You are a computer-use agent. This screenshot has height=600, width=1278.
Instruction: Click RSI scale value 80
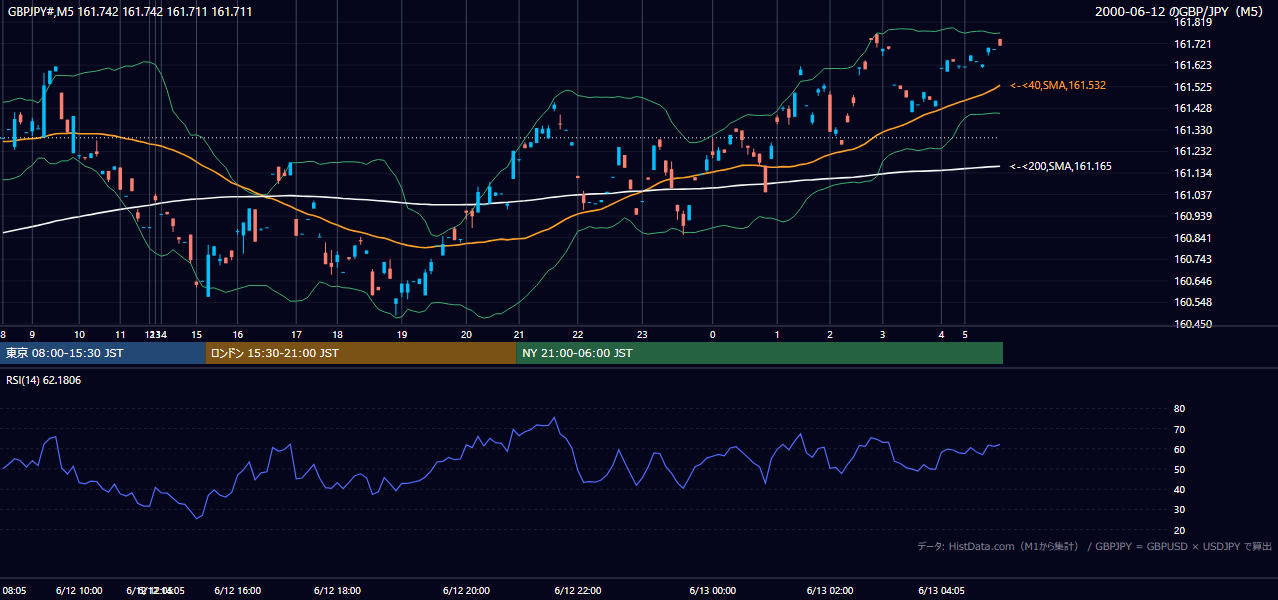coord(1179,409)
